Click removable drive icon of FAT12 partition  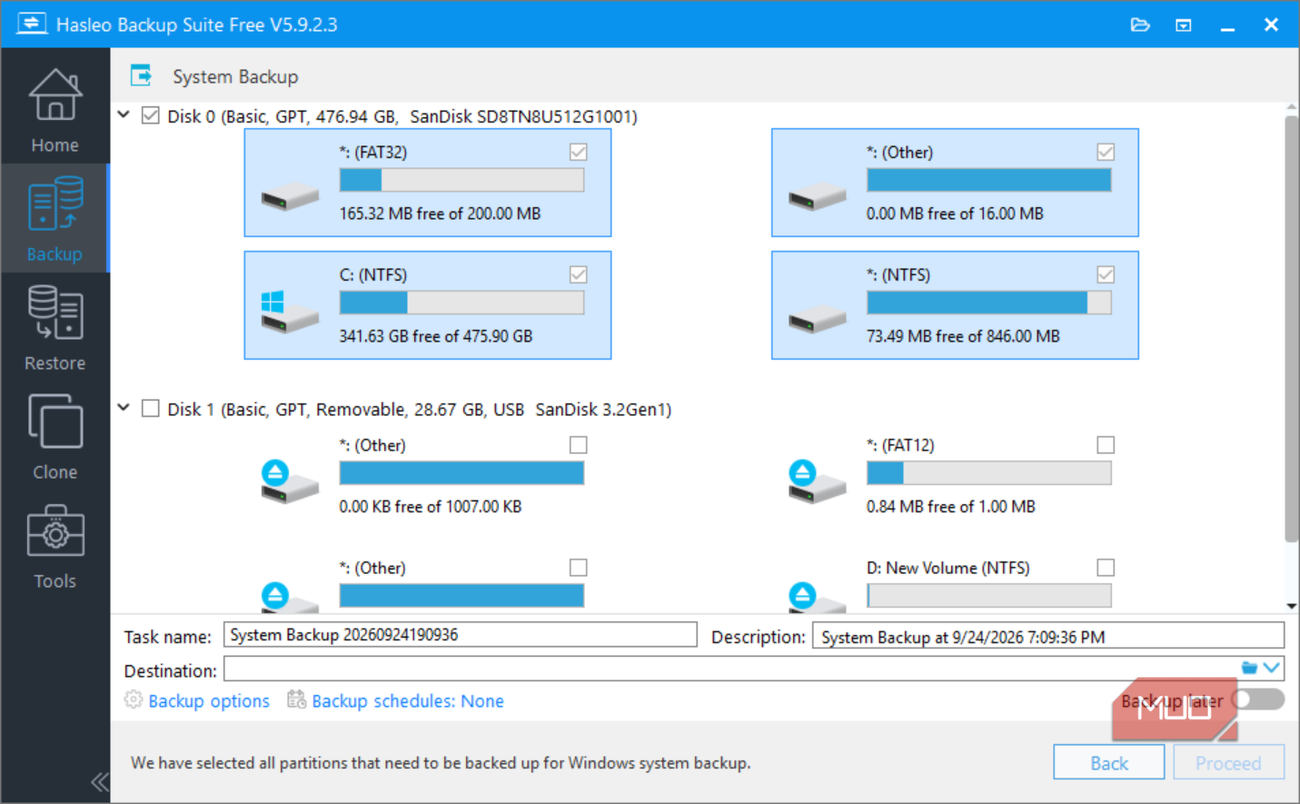pyautogui.click(x=817, y=481)
